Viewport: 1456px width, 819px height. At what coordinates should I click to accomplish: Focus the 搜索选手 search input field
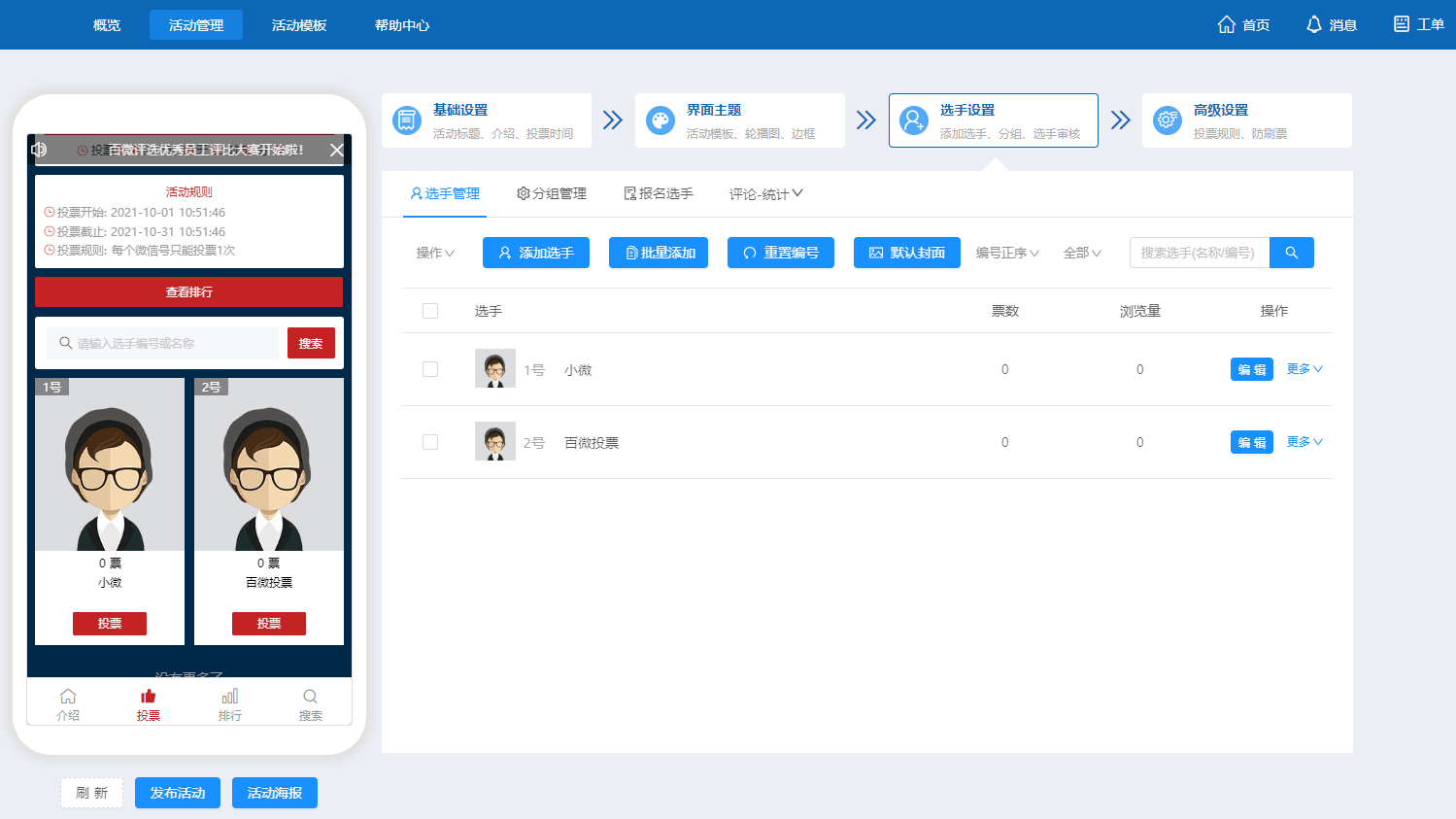pos(1200,253)
